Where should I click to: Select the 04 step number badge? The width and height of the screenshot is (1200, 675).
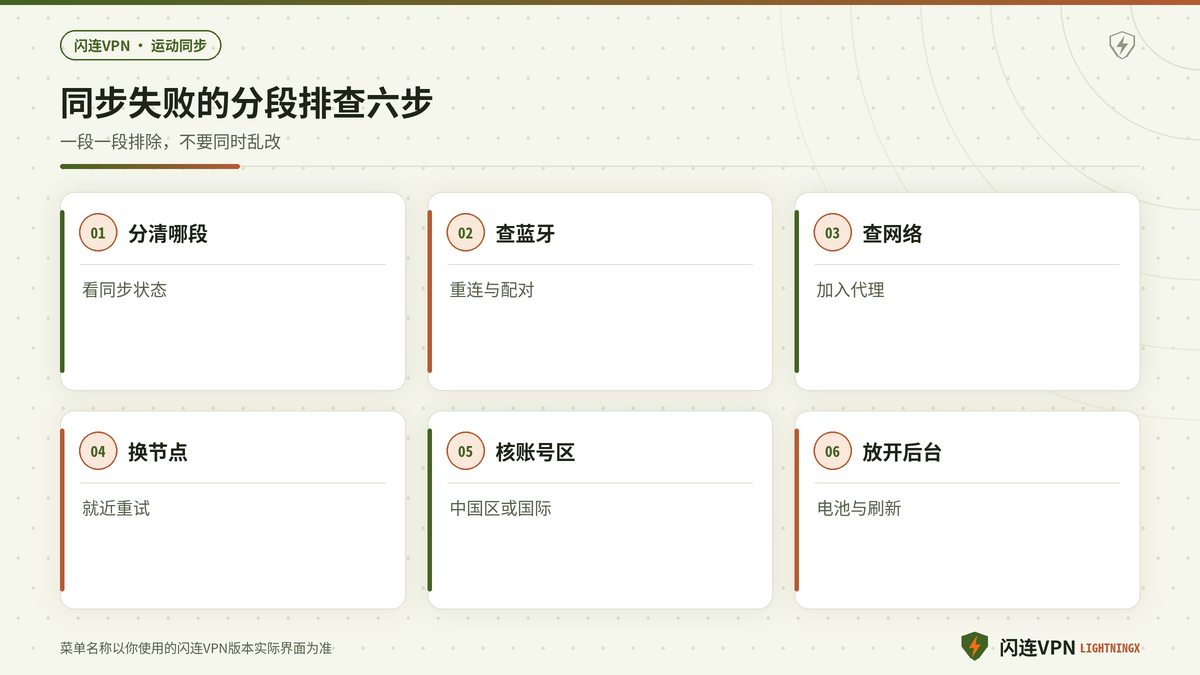(98, 451)
